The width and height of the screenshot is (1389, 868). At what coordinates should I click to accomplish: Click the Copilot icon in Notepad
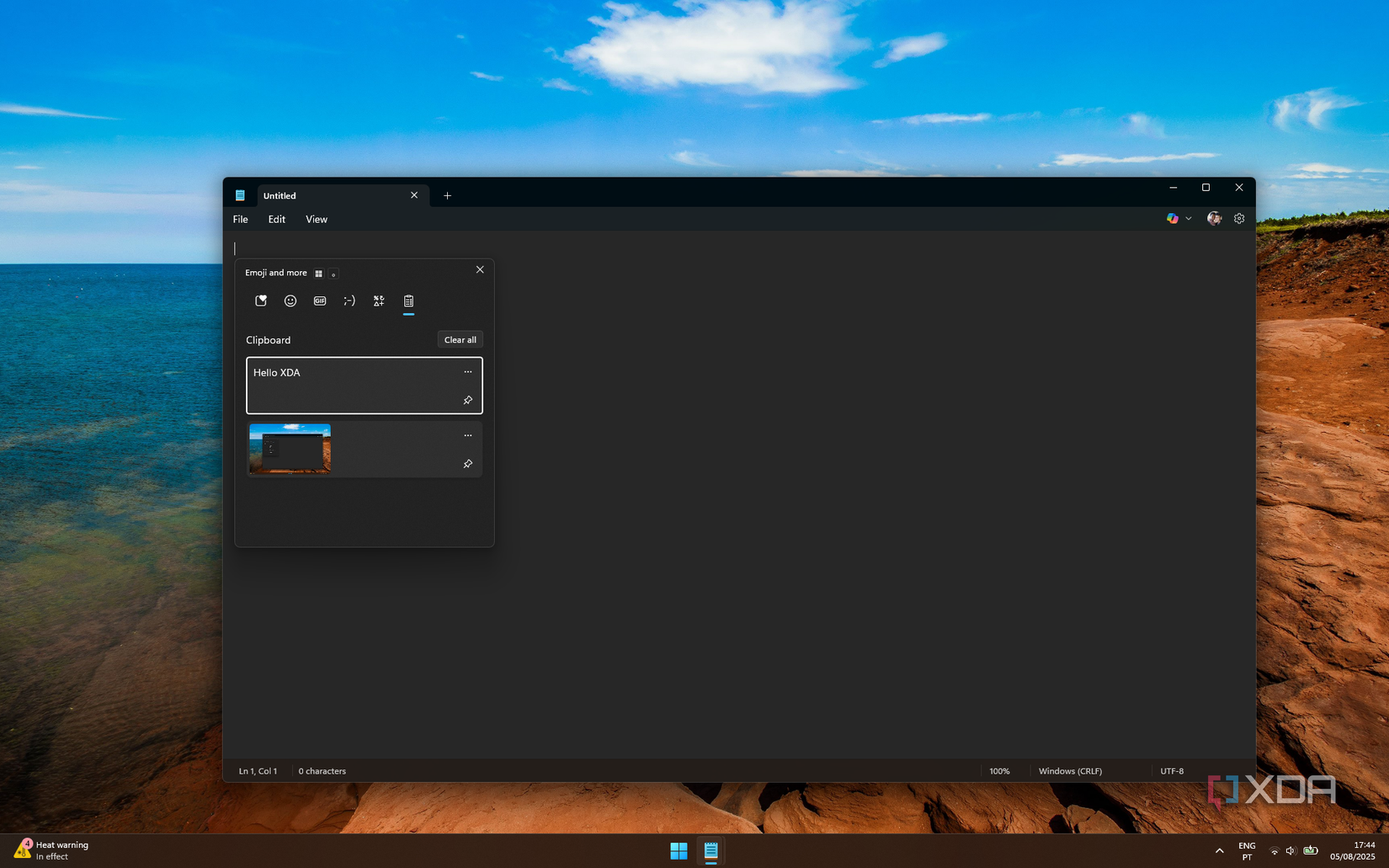(x=1172, y=218)
